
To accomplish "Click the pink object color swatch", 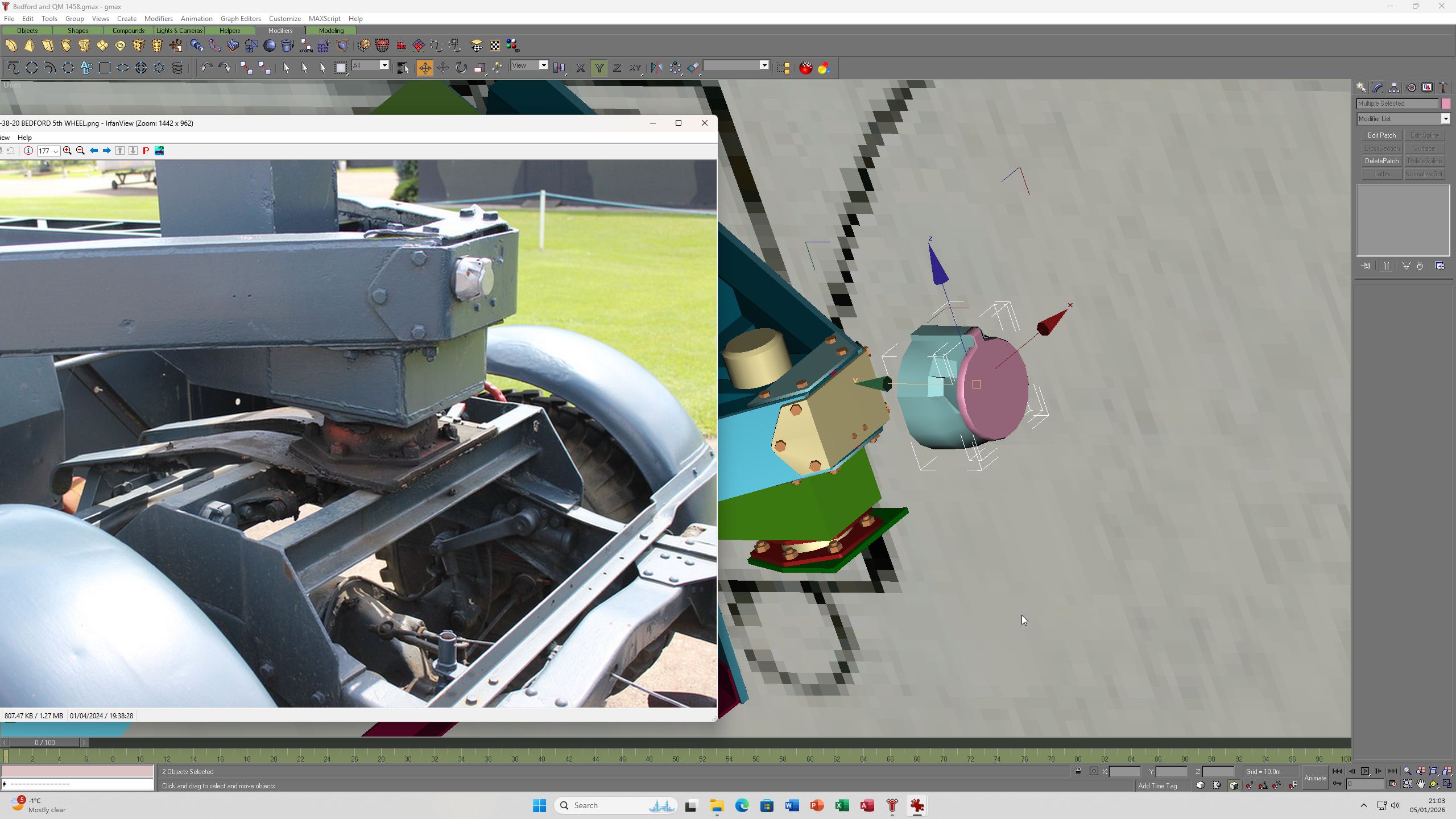I will 1446,104.
